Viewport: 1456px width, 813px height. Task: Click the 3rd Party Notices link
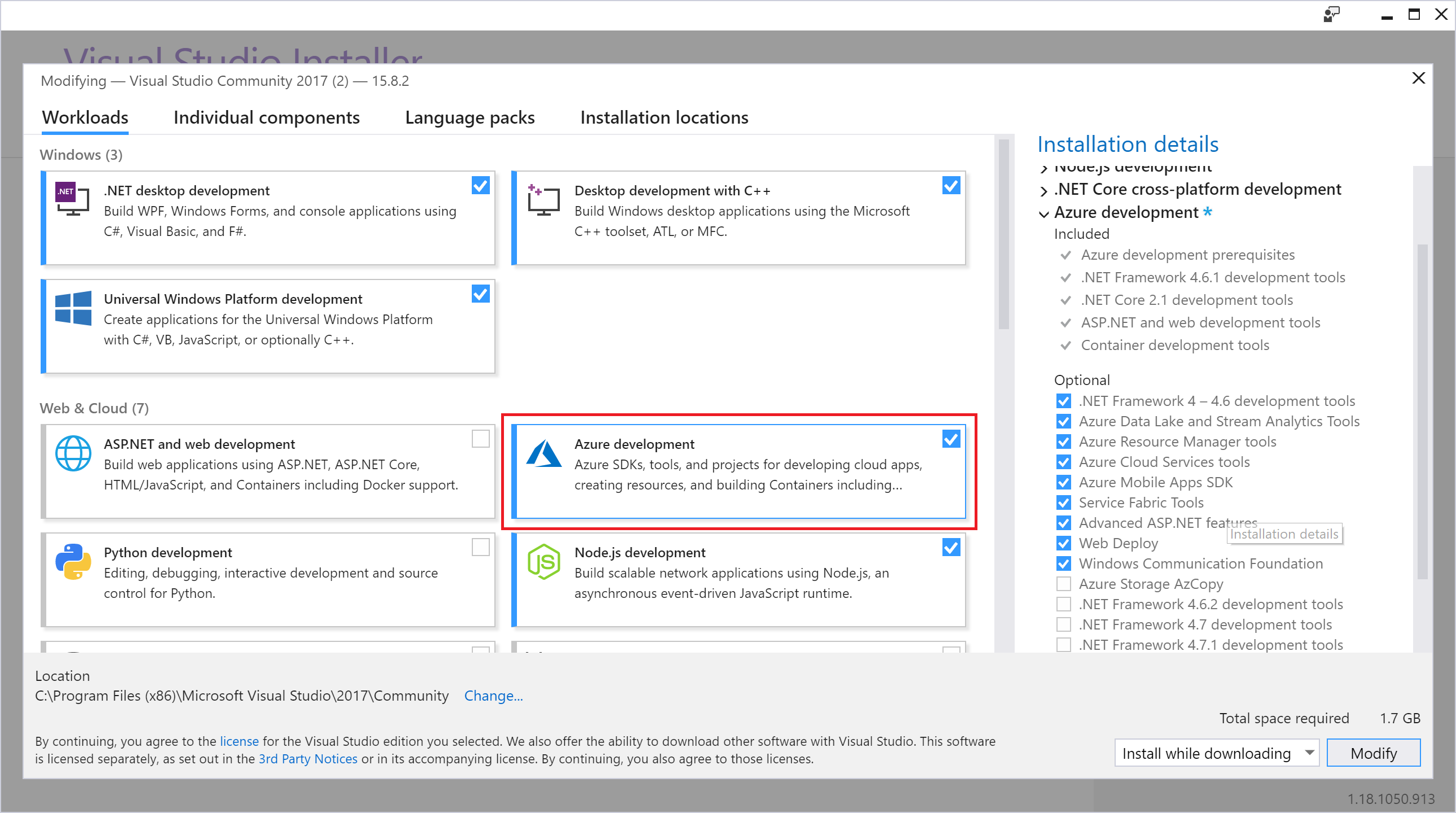click(307, 761)
